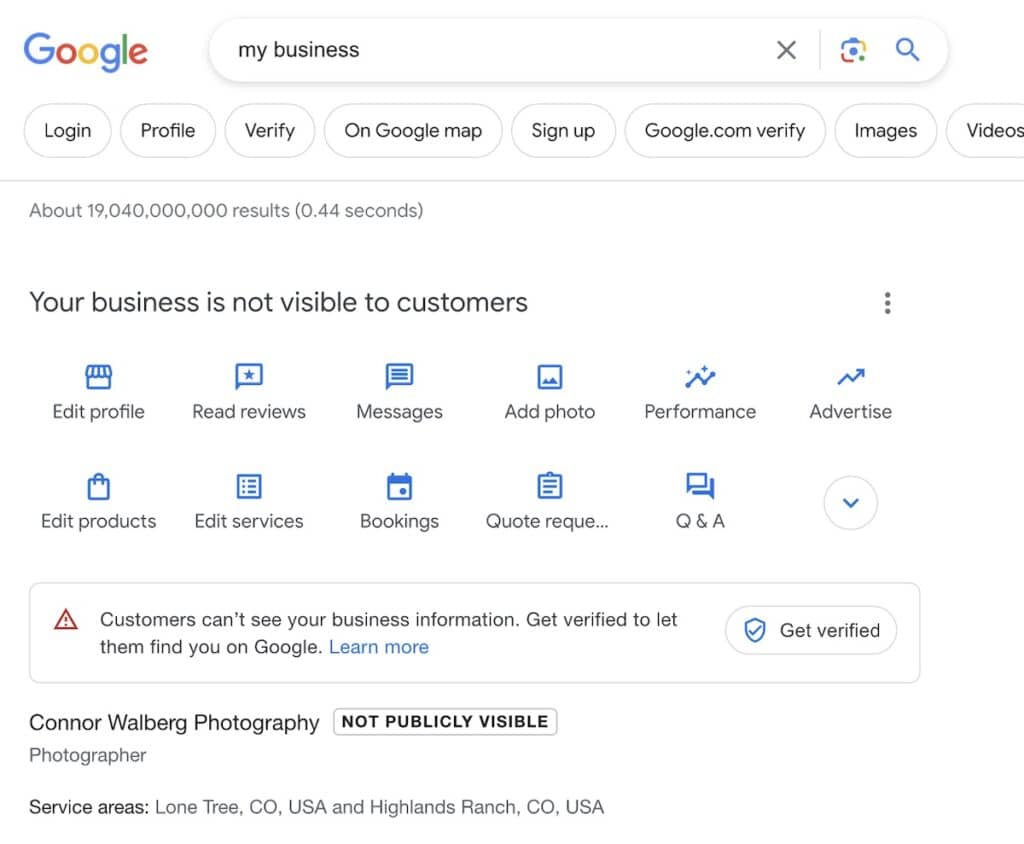This screenshot has width=1024, height=844.
Task: Select the Images filter chip
Action: (x=885, y=131)
